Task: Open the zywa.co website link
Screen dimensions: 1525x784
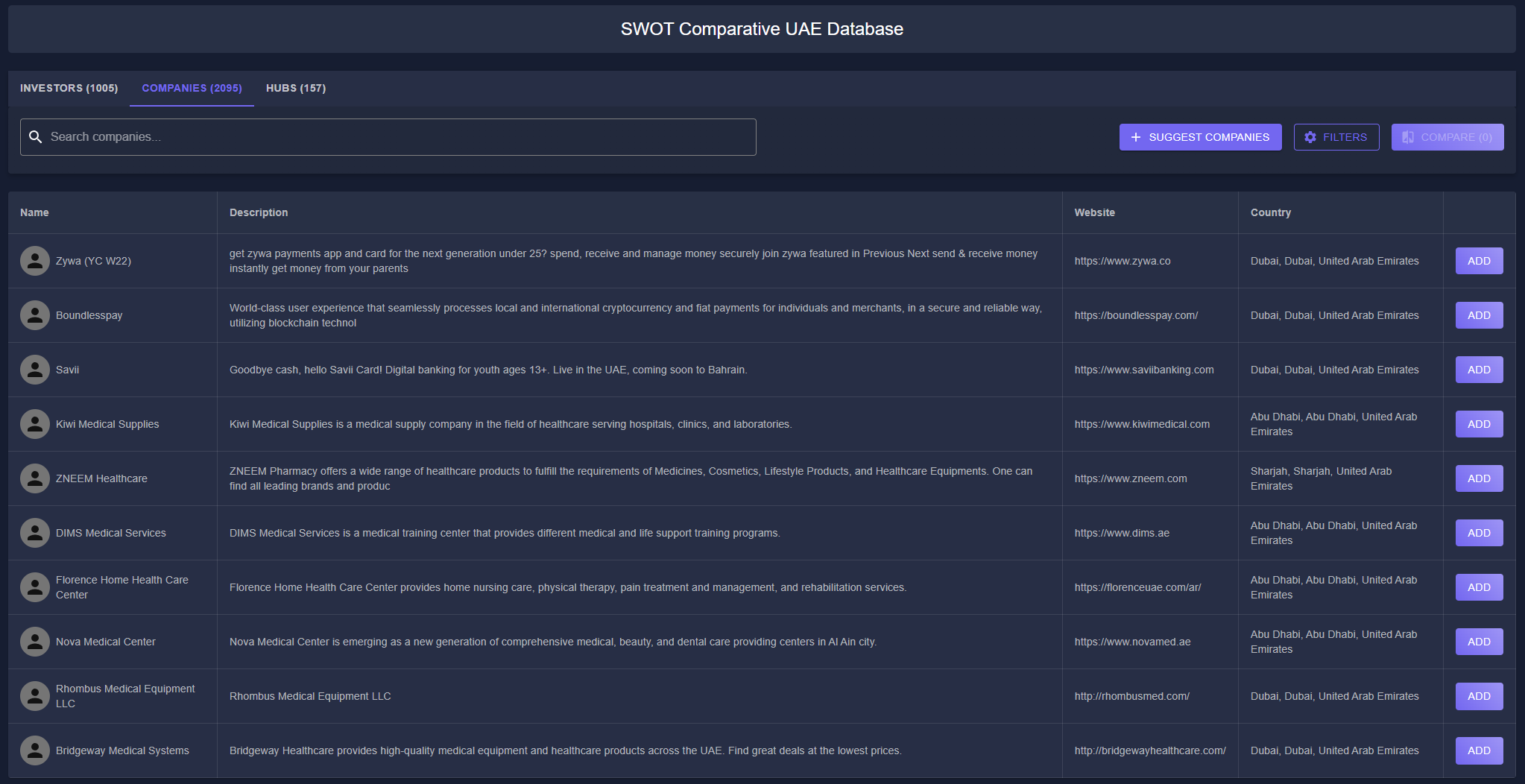Action: [1122, 261]
